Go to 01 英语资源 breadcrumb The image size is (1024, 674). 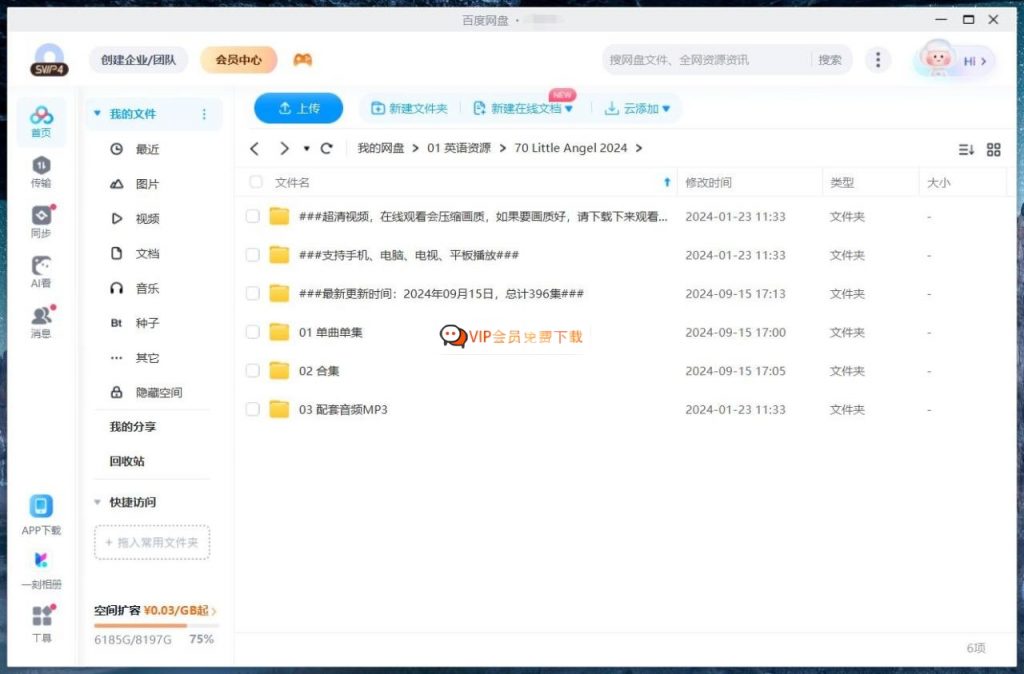[459, 148]
